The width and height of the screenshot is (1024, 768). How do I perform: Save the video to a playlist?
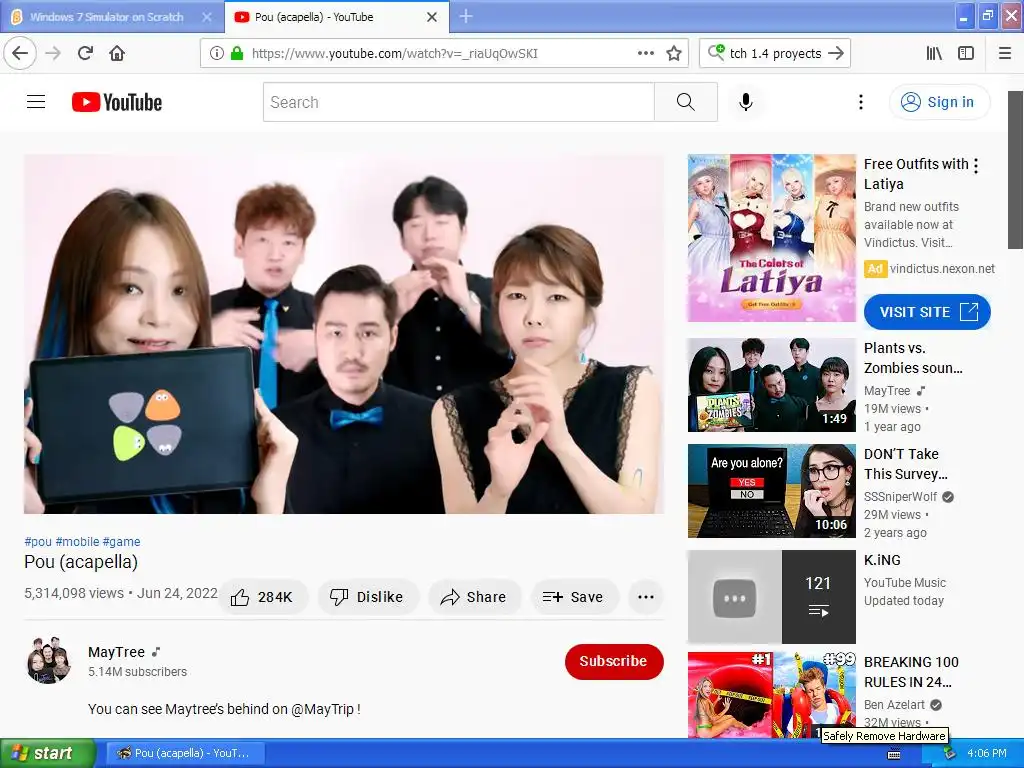573,597
